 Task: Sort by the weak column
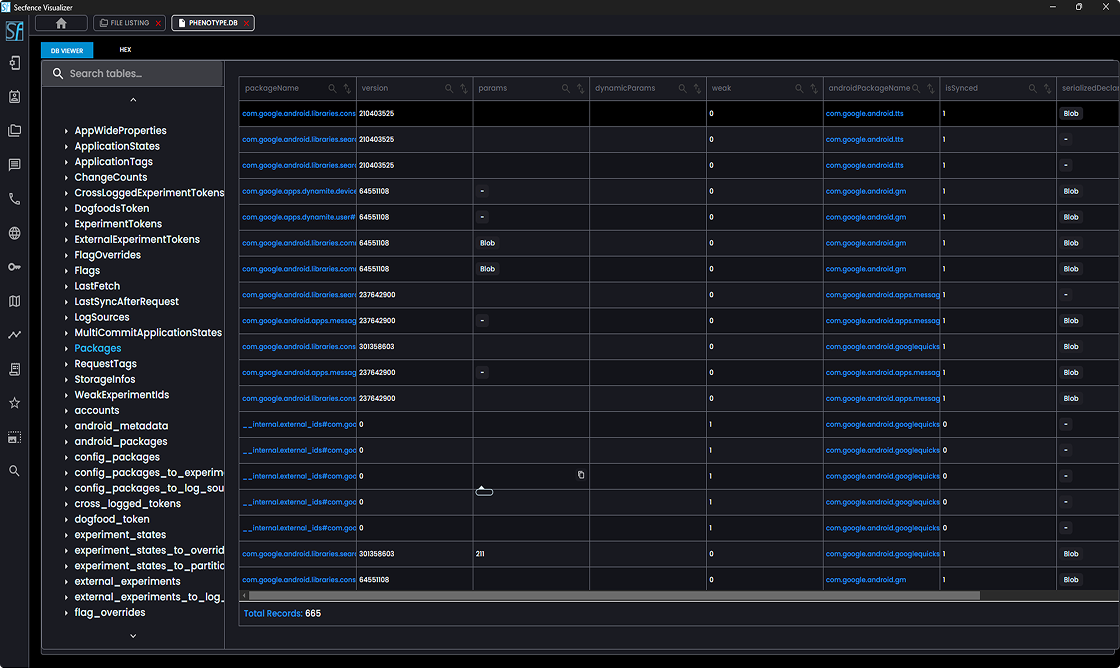[x=814, y=89]
